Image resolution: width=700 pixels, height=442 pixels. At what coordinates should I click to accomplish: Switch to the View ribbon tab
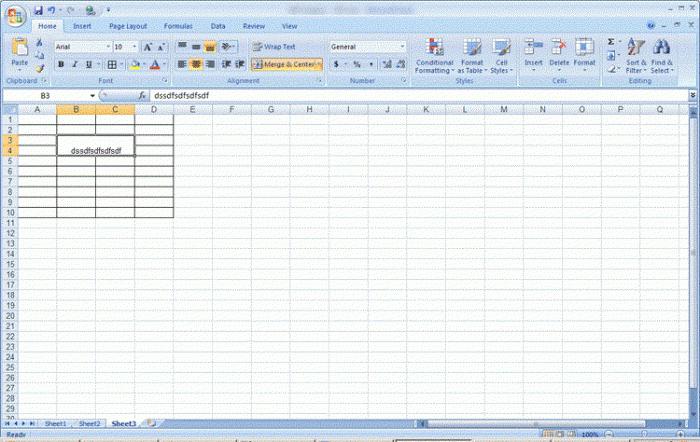point(289,26)
